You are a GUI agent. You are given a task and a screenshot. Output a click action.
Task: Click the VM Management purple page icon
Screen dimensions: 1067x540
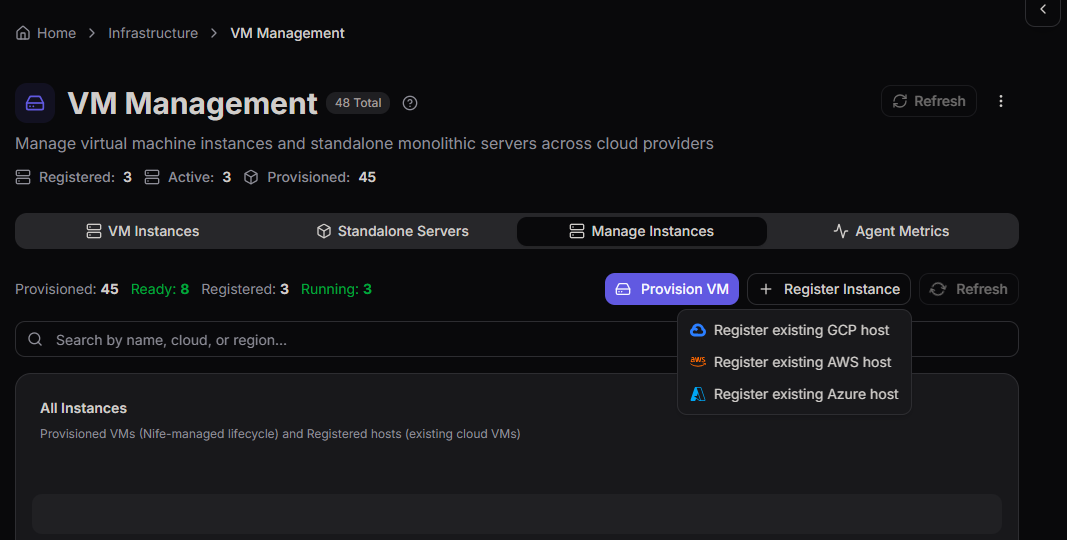(x=35, y=103)
